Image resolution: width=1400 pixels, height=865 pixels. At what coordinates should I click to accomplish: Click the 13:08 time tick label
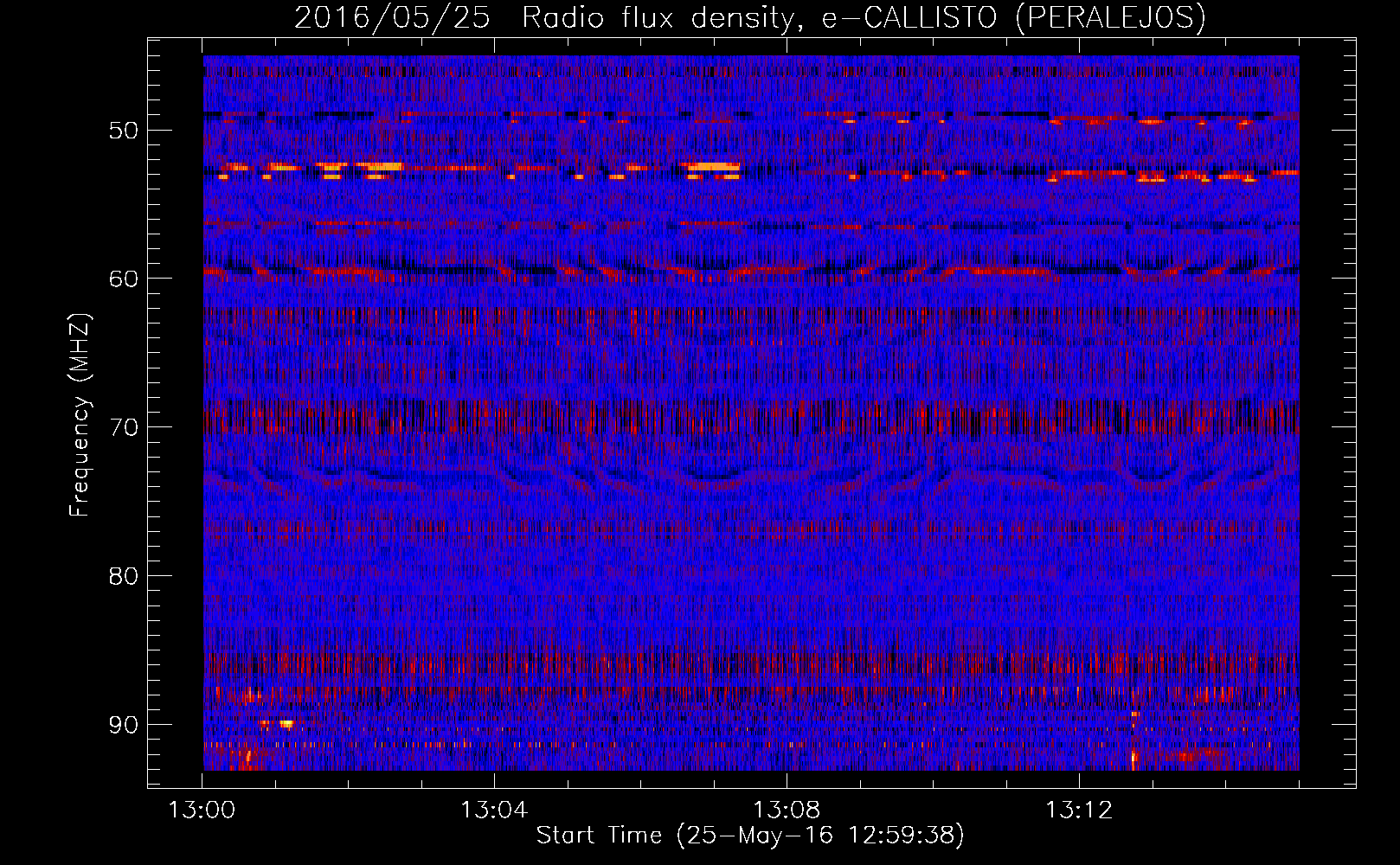[x=787, y=811]
